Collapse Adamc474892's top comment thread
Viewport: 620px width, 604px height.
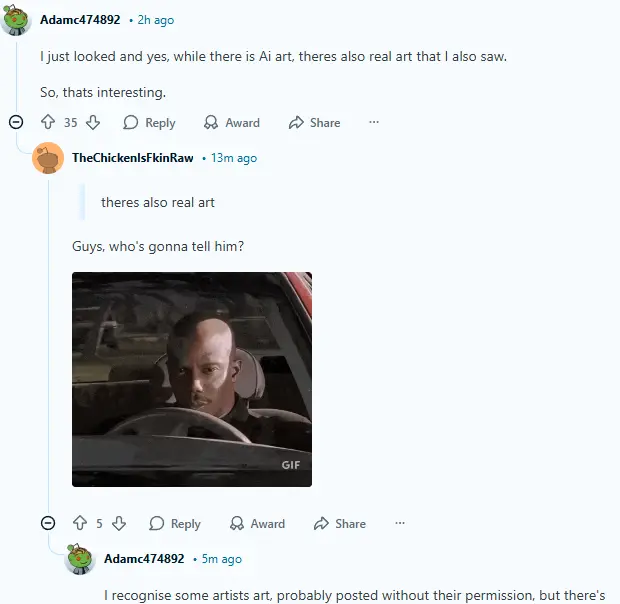16,122
